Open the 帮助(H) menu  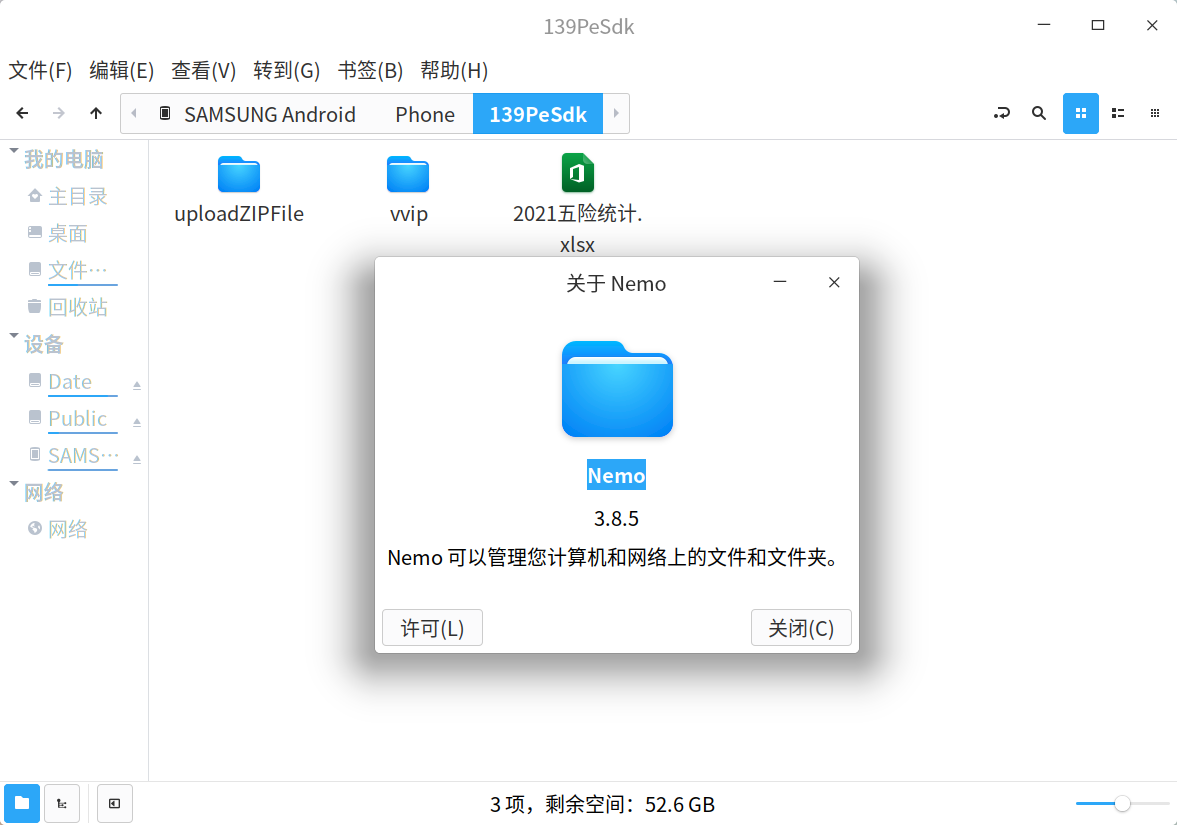coord(453,71)
